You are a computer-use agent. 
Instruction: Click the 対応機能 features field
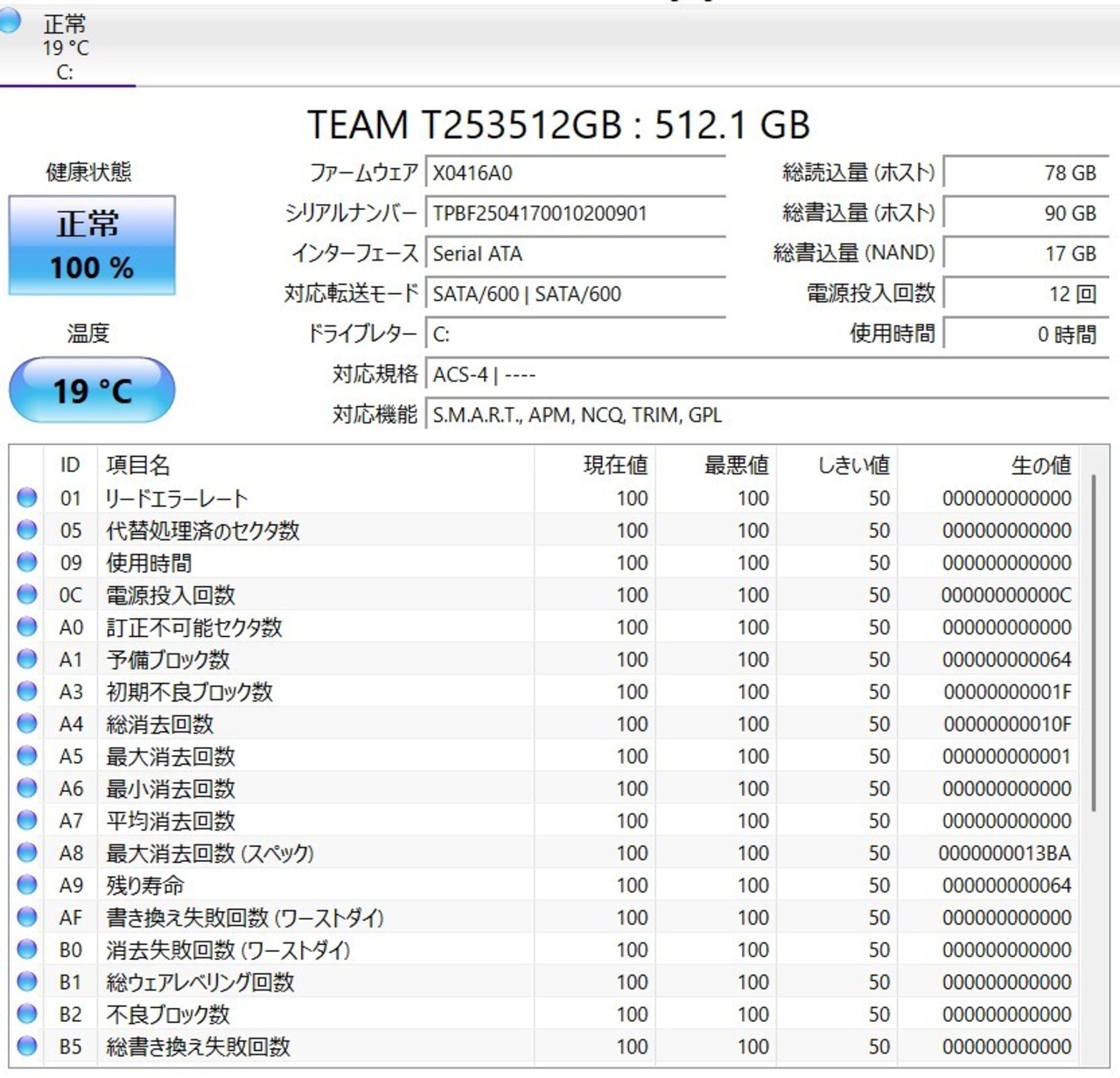tap(766, 415)
